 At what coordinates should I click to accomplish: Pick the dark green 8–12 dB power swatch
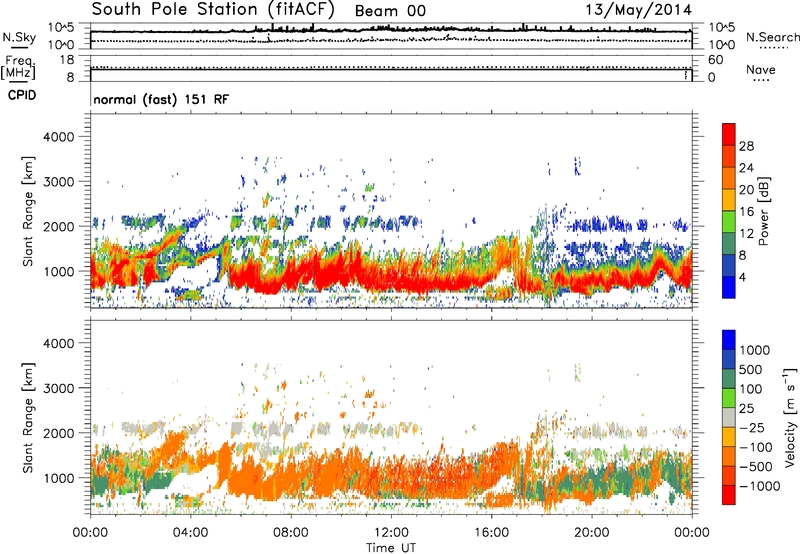tap(729, 243)
